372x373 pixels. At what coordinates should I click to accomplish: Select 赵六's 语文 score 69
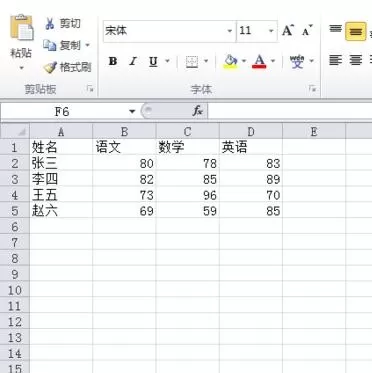pos(124,211)
